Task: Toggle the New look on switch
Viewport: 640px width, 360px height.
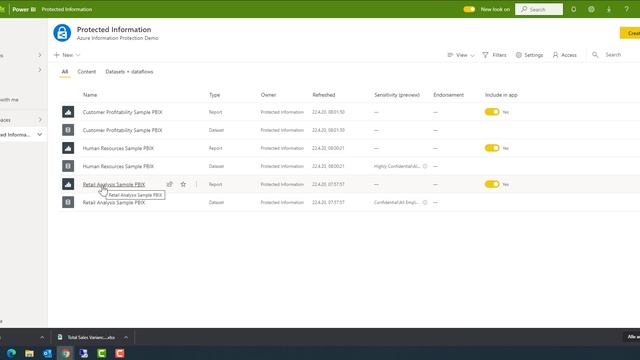Action: tap(469, 9)
